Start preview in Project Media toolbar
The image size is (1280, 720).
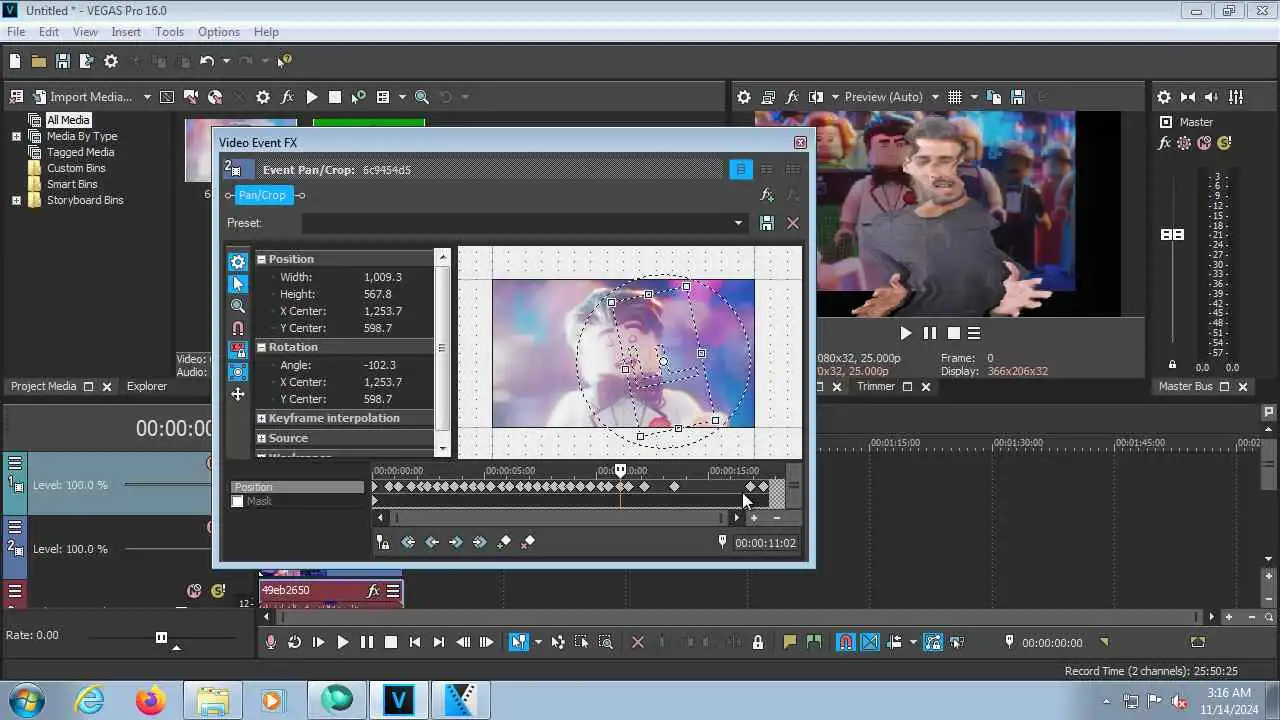[x=312, y=97]
